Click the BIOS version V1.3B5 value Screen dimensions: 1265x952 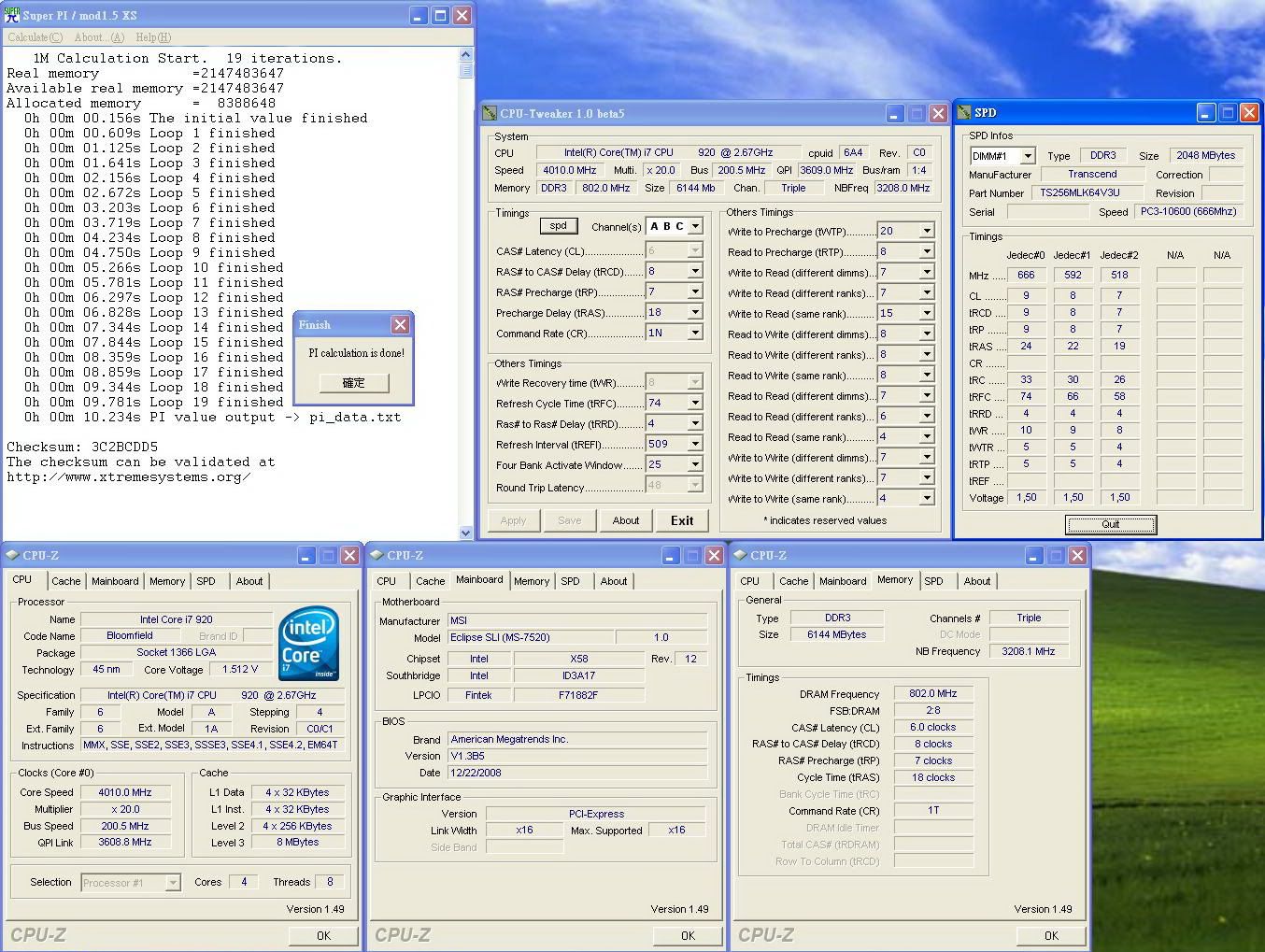click(576, 756)
